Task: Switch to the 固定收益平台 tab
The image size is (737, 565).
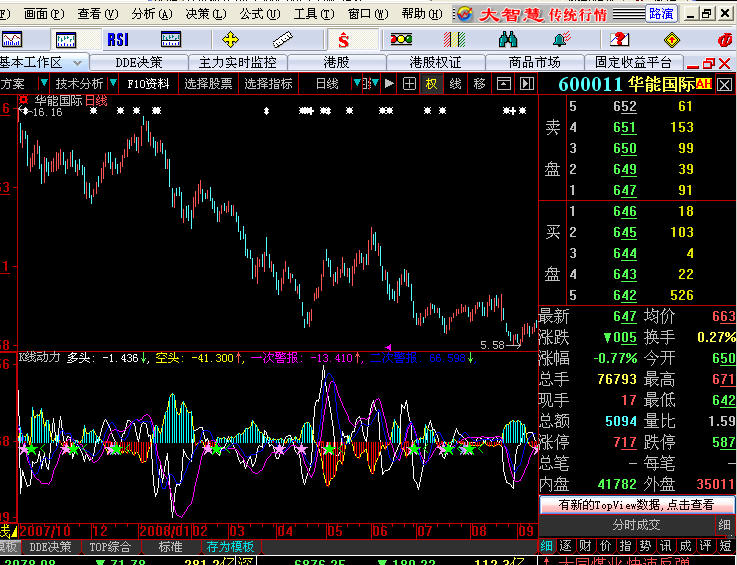Action: pyautogui.click(x=633, y=63)
